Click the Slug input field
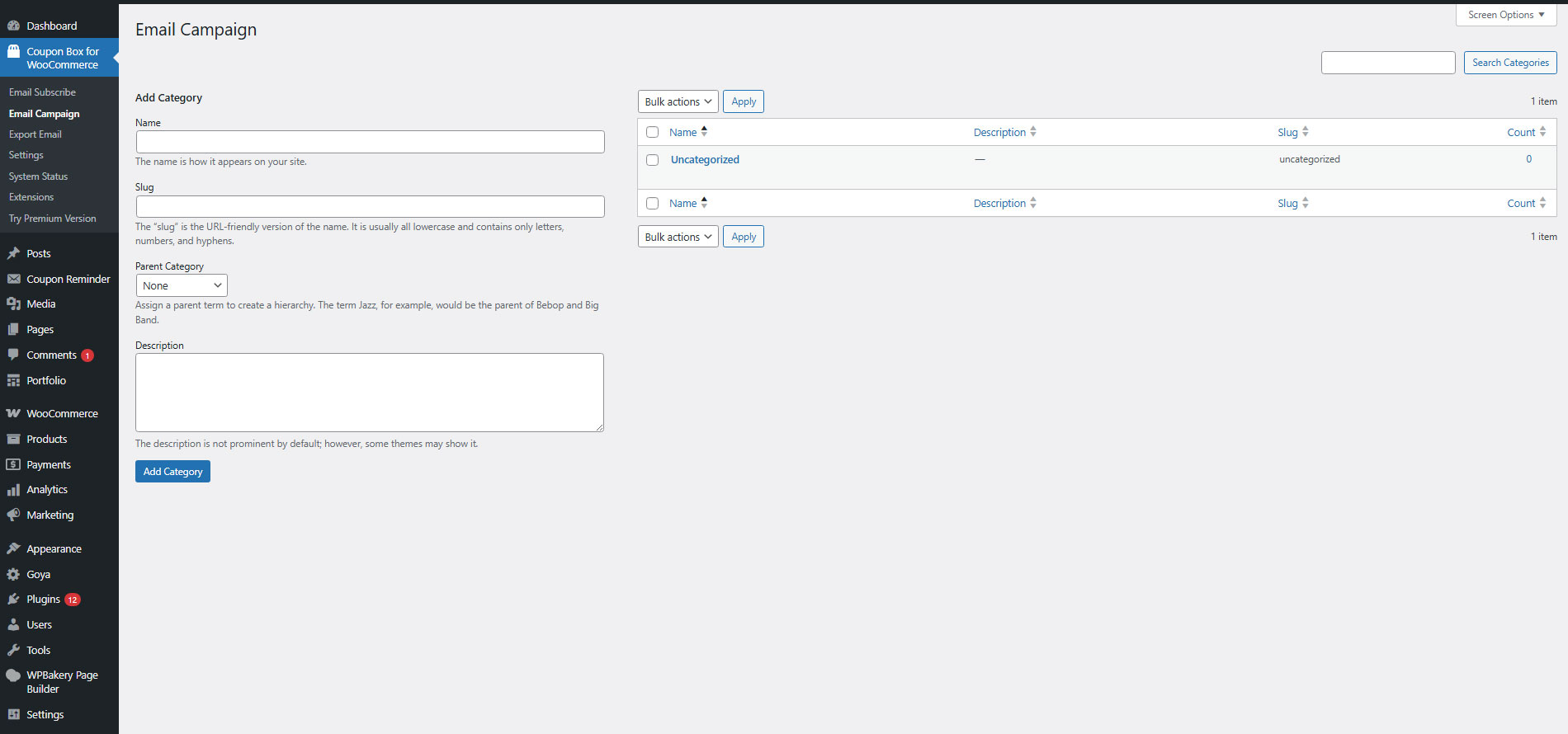 pos(371,206)
